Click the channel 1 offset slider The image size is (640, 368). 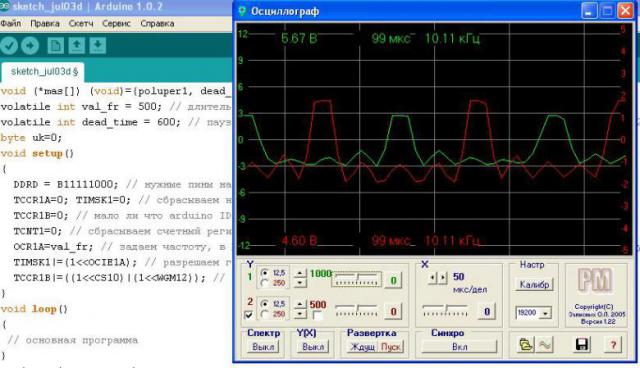357,279
